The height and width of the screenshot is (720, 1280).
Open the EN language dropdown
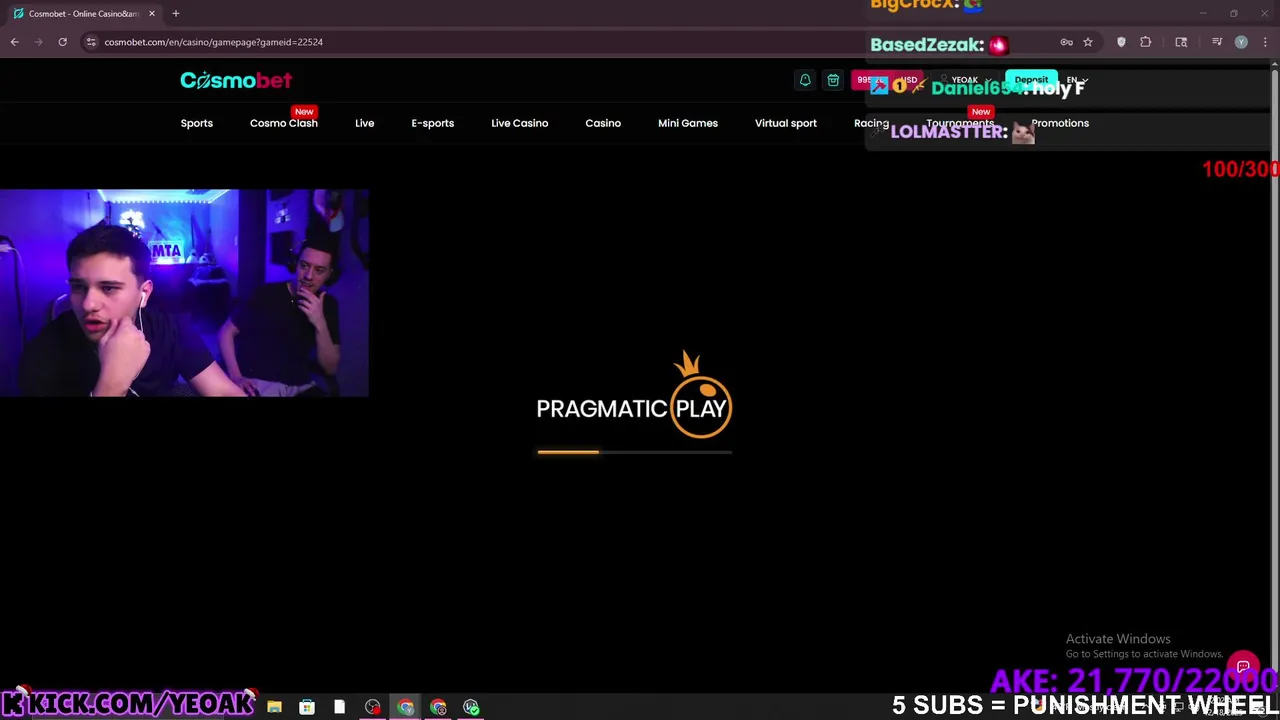[1076, 80]
